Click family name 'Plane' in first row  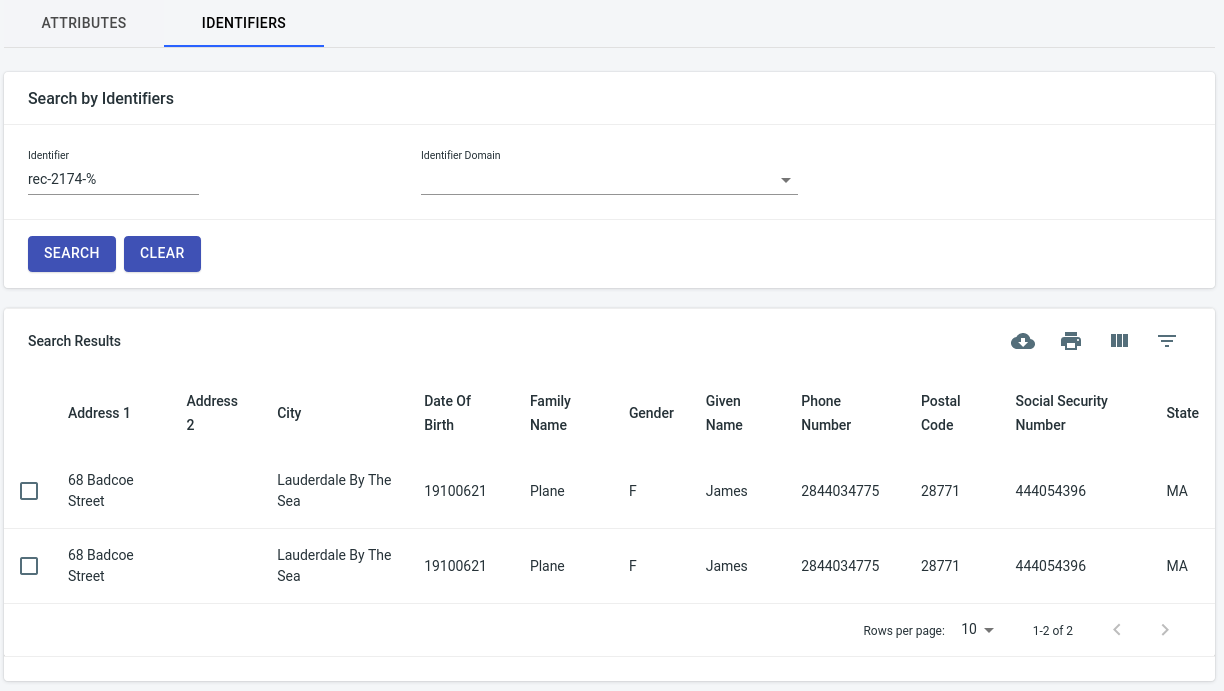(x=547, y=491)
